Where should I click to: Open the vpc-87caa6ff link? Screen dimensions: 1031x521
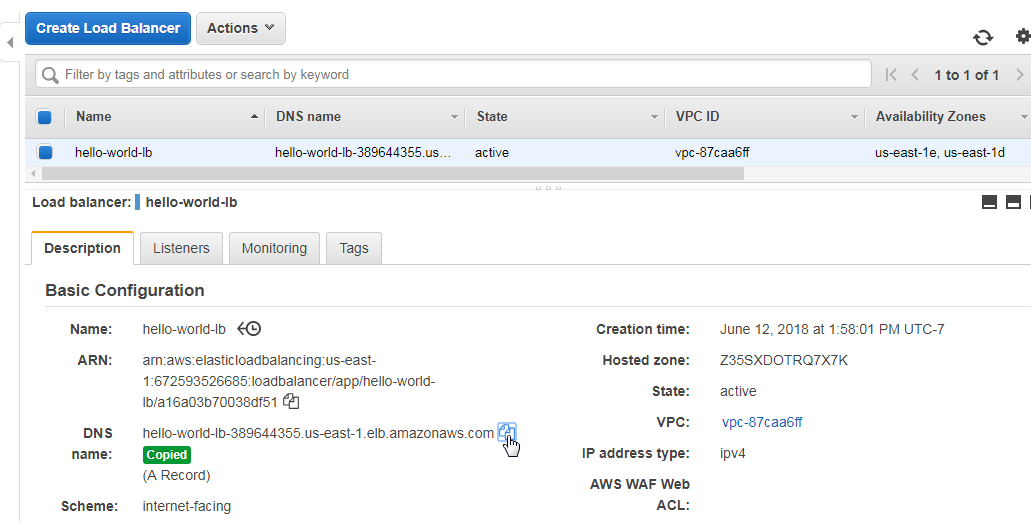coord(761,422)
